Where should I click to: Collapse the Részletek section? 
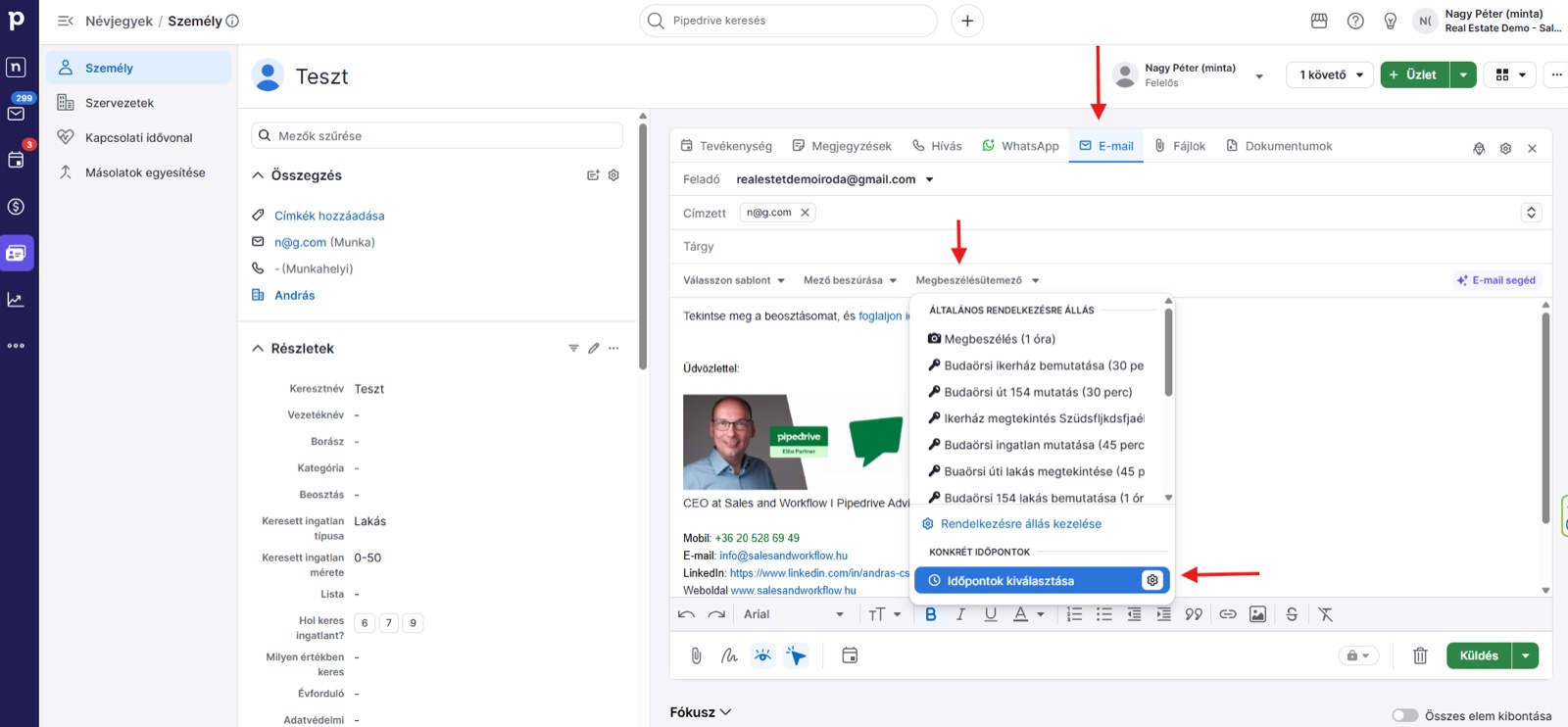pos(258,349)
